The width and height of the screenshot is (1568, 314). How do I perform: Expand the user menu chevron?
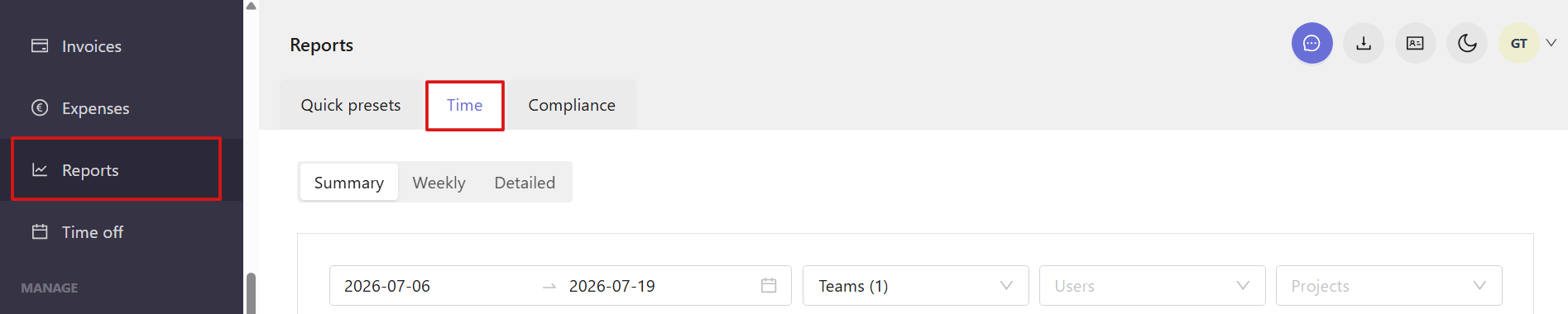1551,43
